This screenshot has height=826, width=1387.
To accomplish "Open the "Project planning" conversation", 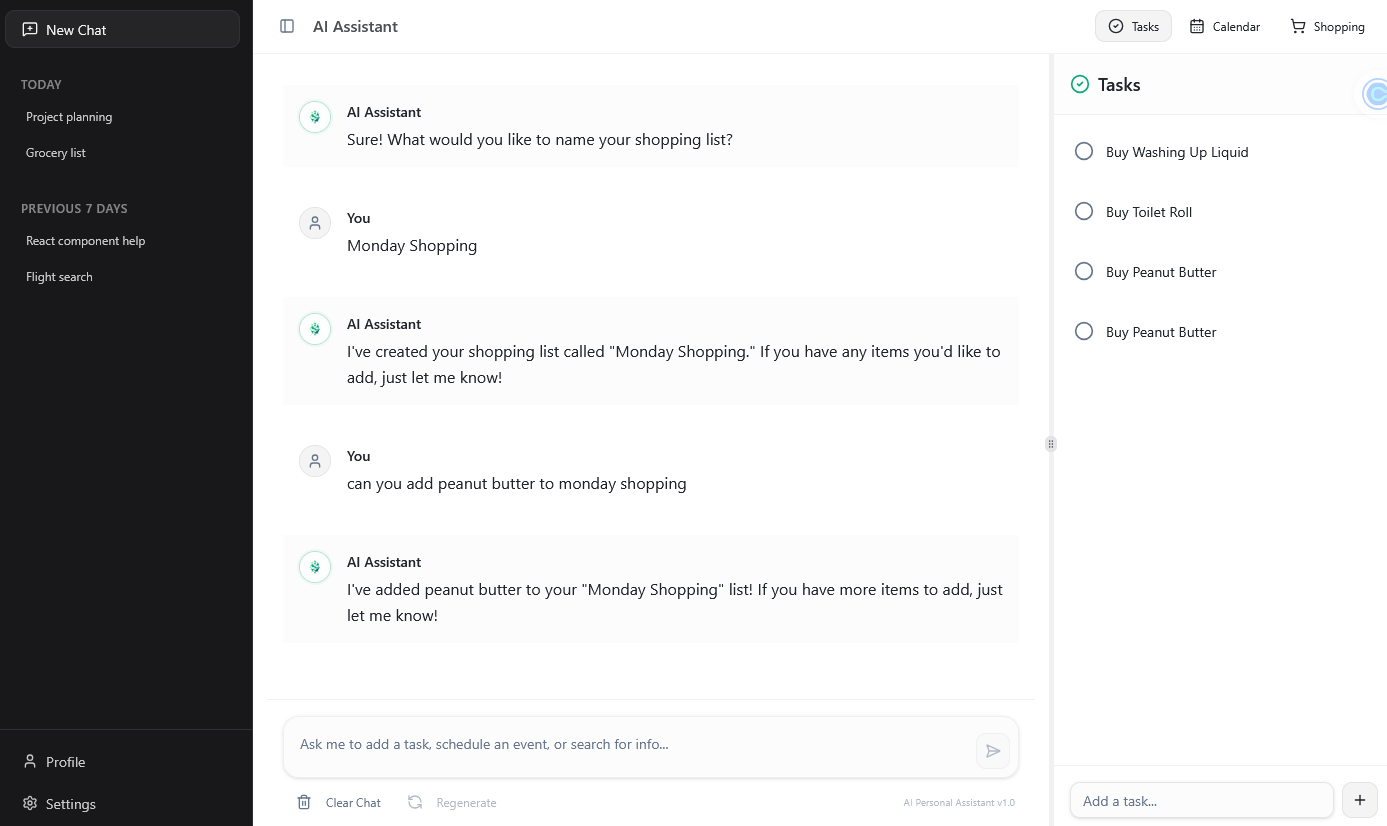I will tap(69, 117).
